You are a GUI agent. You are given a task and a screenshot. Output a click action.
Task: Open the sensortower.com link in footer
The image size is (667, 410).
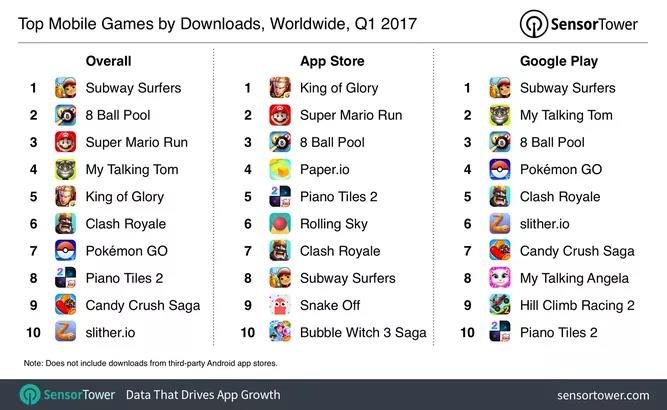[603, 396]
